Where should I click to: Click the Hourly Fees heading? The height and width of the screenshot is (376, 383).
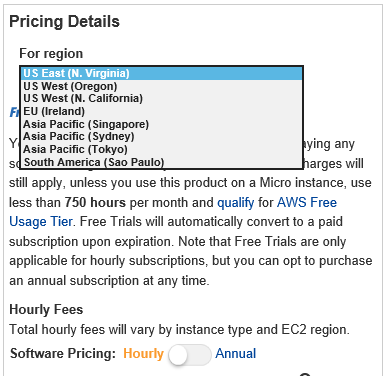pyautogui.click(x=46, y=309)
